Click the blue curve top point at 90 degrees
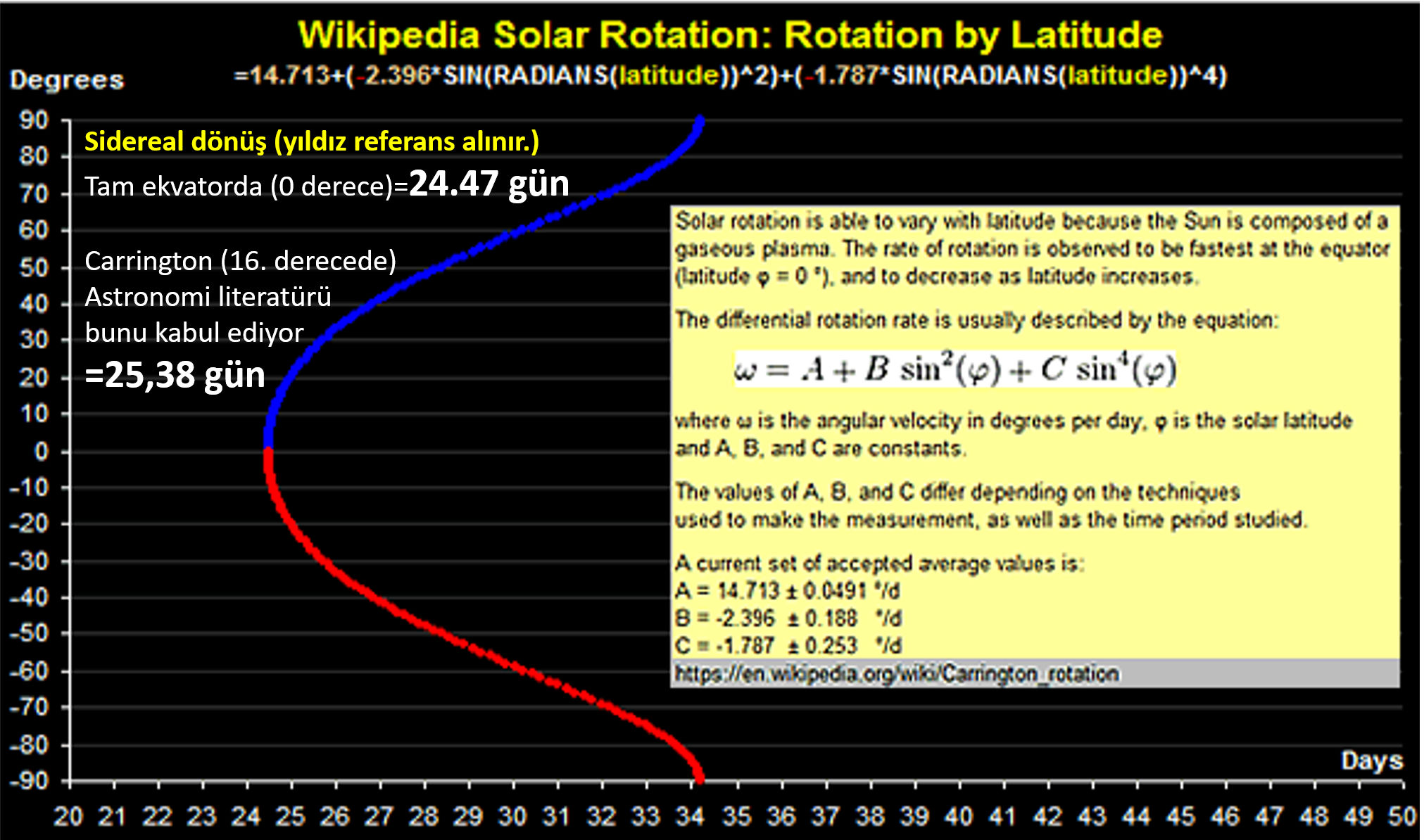 tap(700, 121)
